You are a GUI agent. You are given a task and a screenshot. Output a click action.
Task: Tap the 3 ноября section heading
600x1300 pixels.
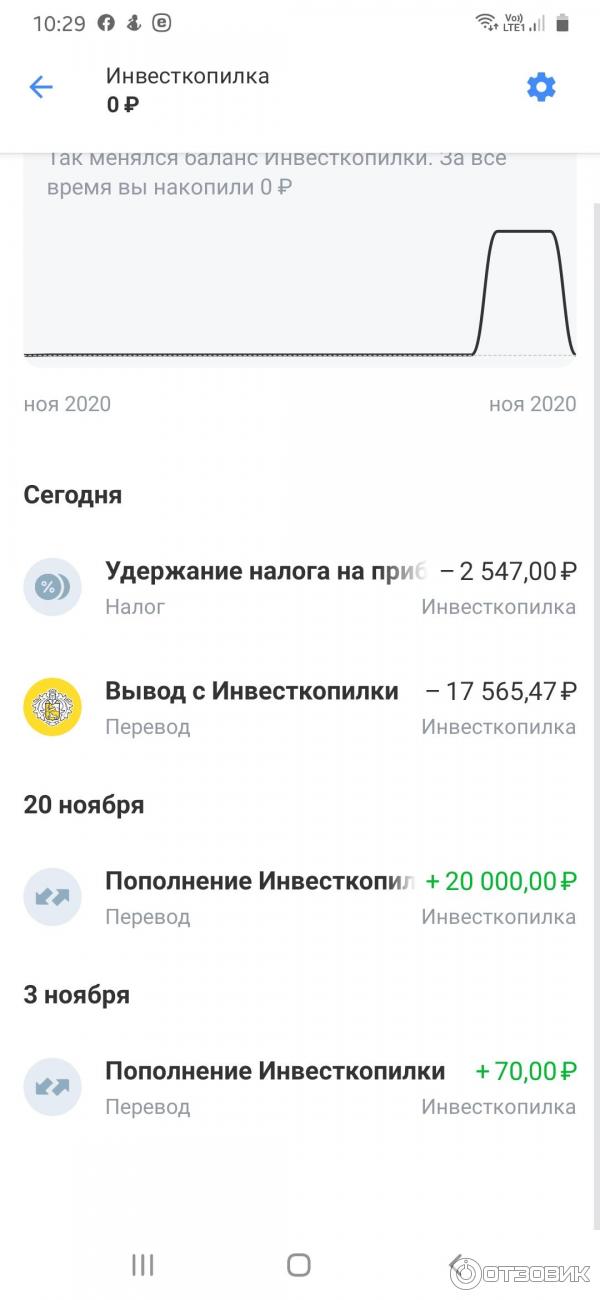click(x=77, y=995)
